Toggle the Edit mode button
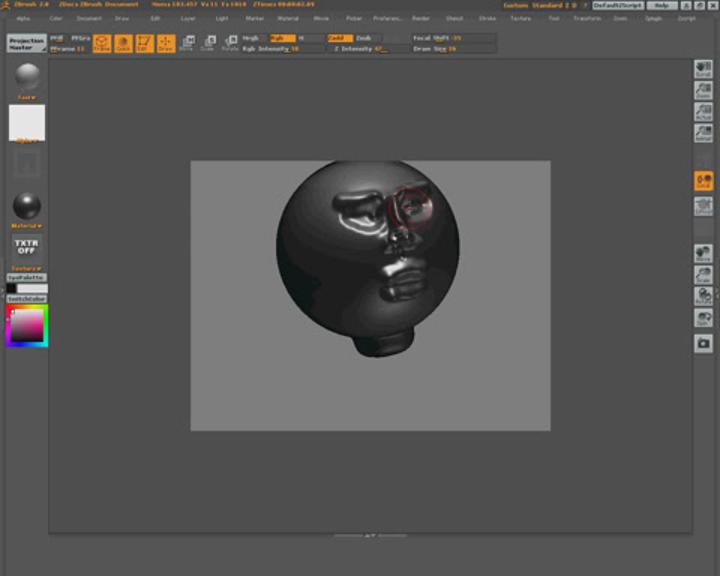Viewport: 720px width, 576px height. 145,44
